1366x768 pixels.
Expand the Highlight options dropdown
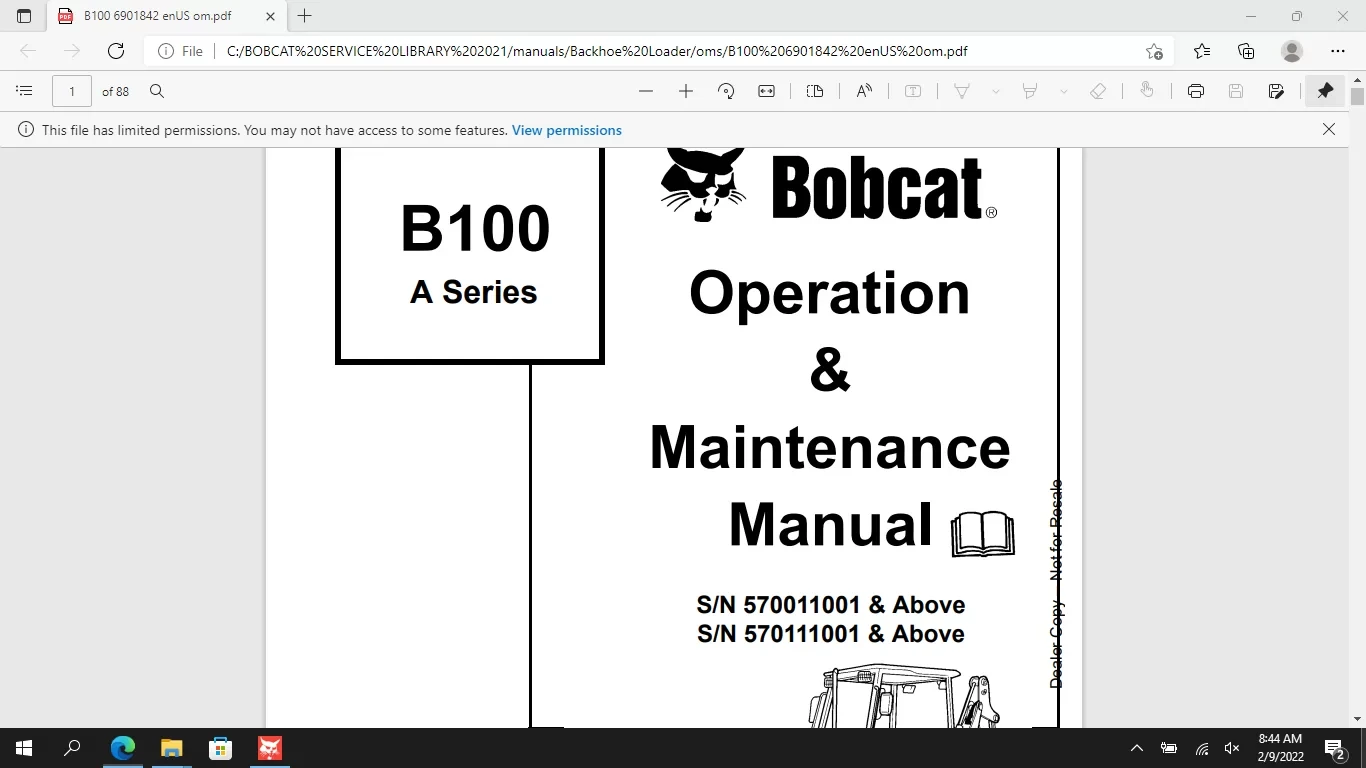click(x=1064, y=91)
